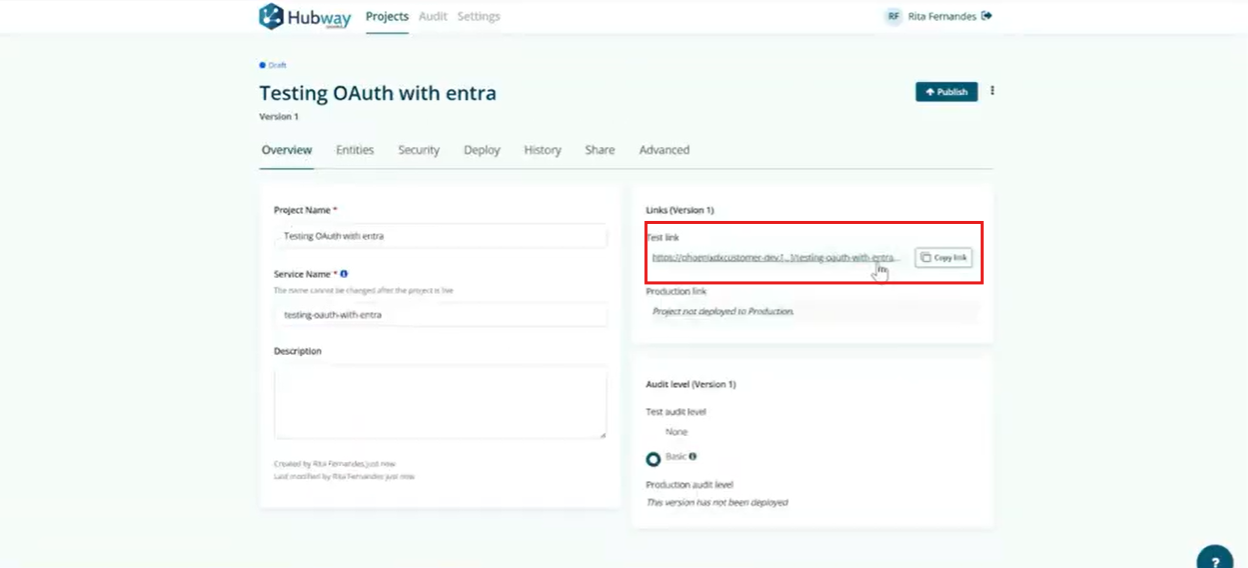Open the Advanced tab
The image size is (1248, 568).
point(664,150)
